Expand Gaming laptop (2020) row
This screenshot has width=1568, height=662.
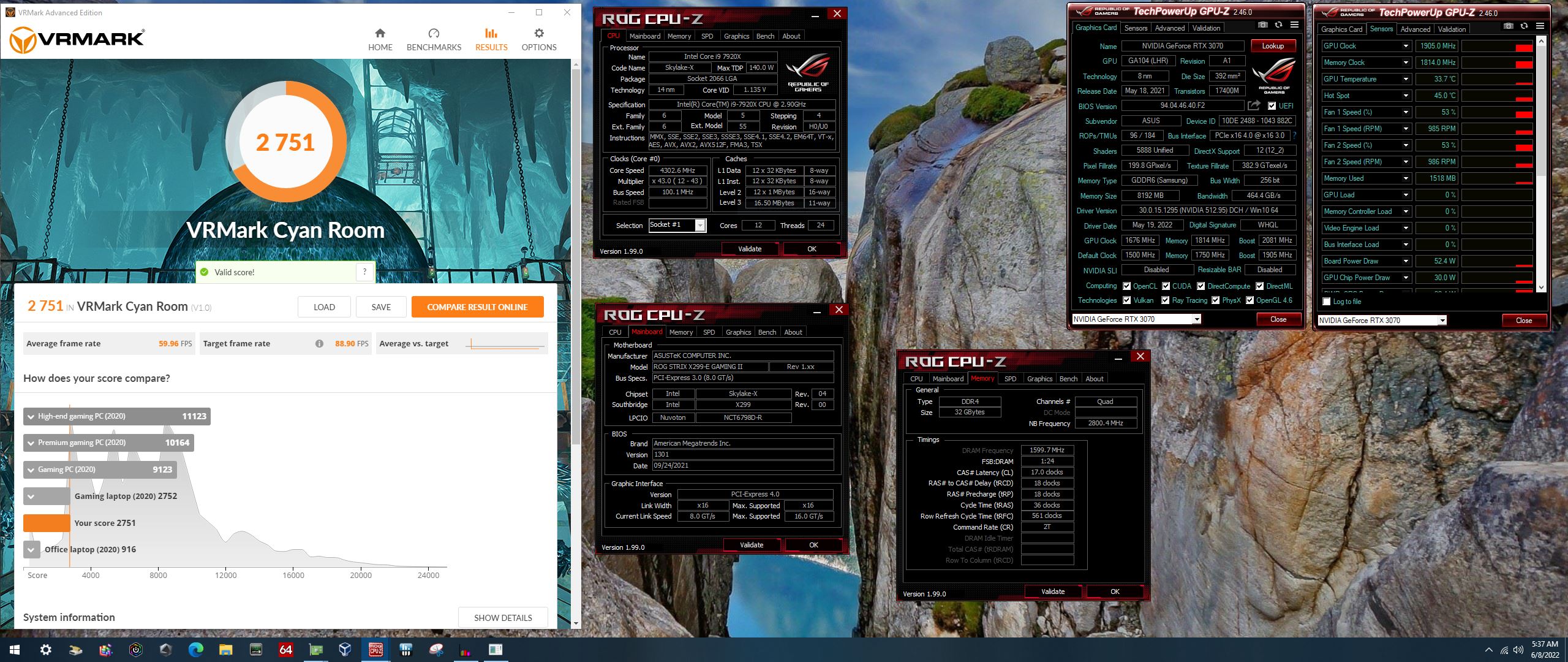31,496
